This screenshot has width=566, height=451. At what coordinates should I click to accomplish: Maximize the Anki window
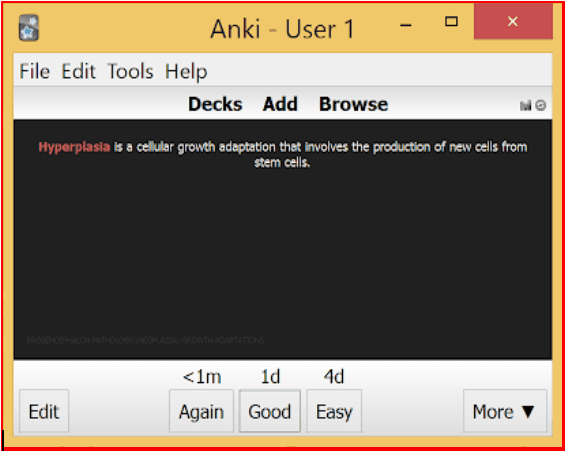451,22
